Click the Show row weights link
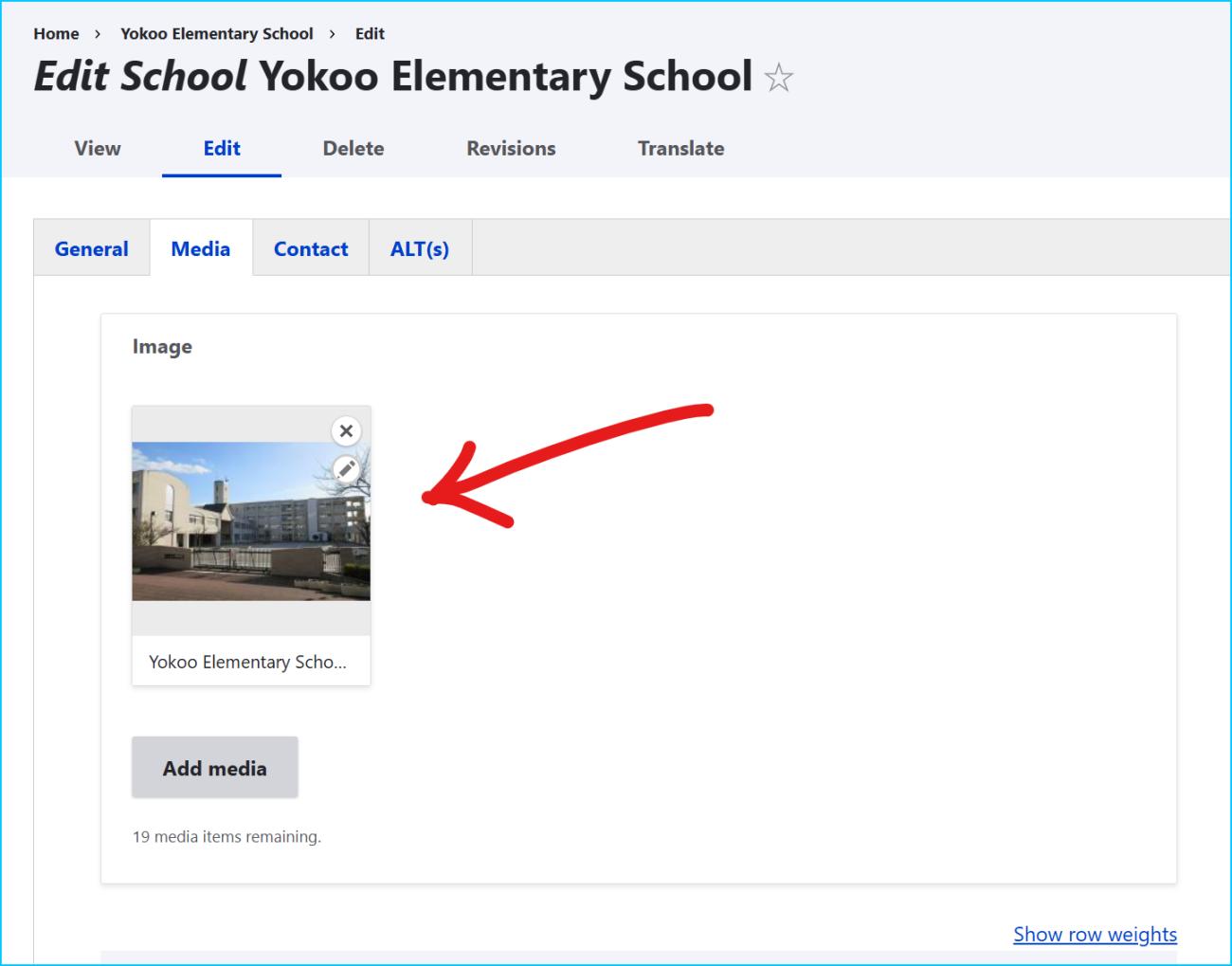 (1095, 935)
